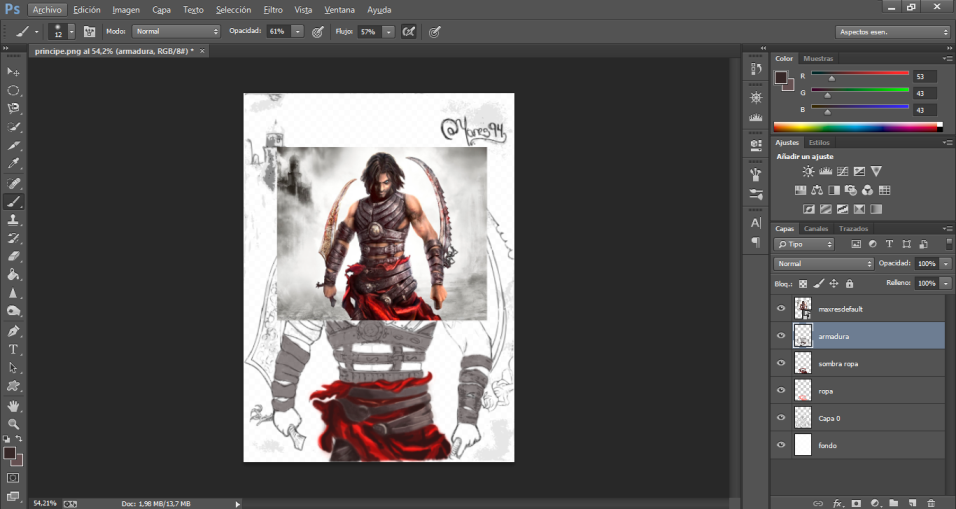956x509 pixels.
Task: Switch to the Muestras tab
Action: coord(818,59)
